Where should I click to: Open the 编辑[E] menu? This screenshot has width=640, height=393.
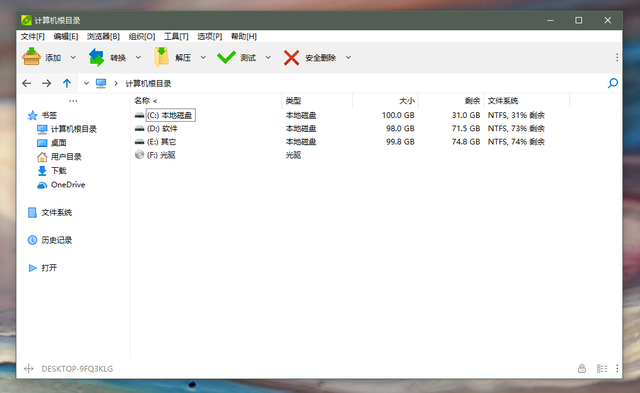coord(66,36)
